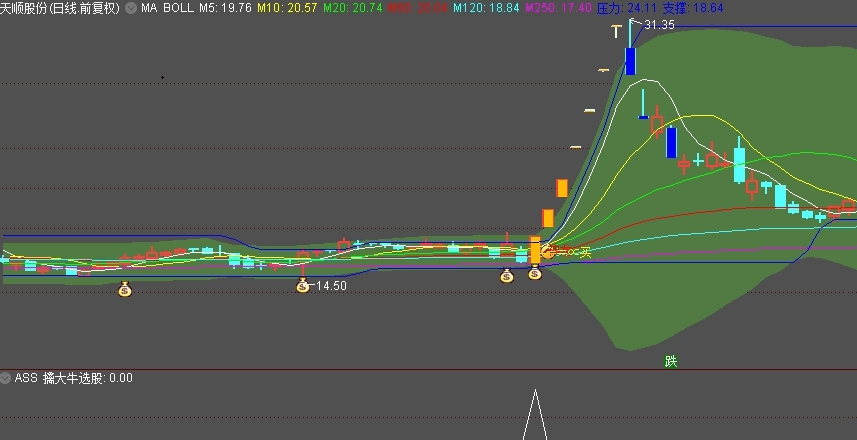The image size is (857, 440).
Task: Click money bag icon under tall orange candle
Action: (535, 273)
